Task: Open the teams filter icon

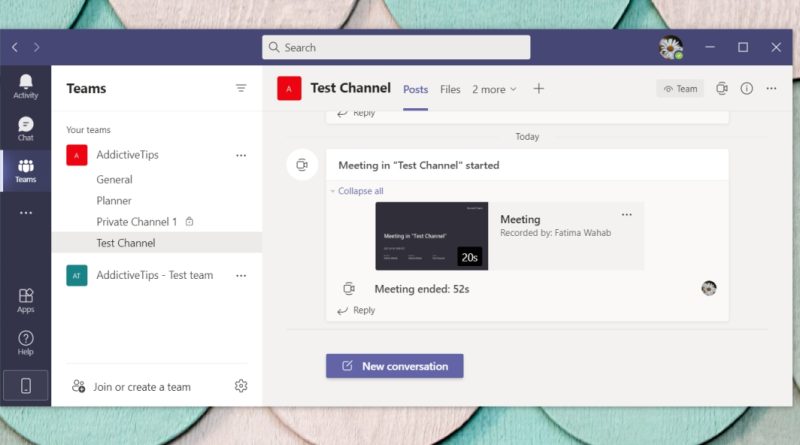Action: (x=241, y=88)
